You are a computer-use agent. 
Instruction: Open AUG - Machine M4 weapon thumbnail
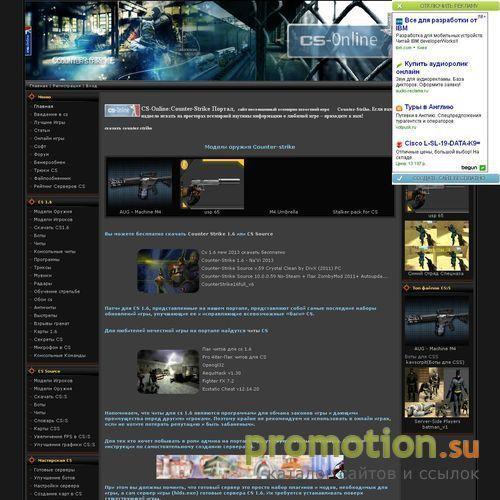(x=140, y=183)
